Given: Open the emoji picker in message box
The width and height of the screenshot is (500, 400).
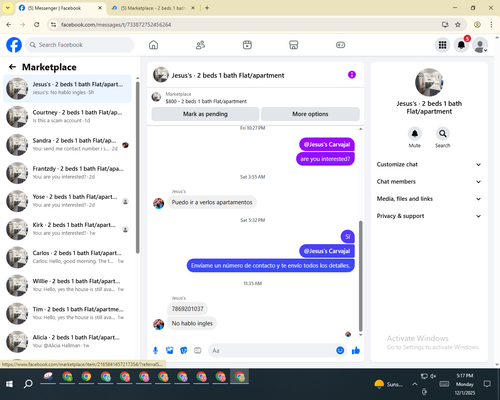Looking at the screenshot, I should (340, 350).
